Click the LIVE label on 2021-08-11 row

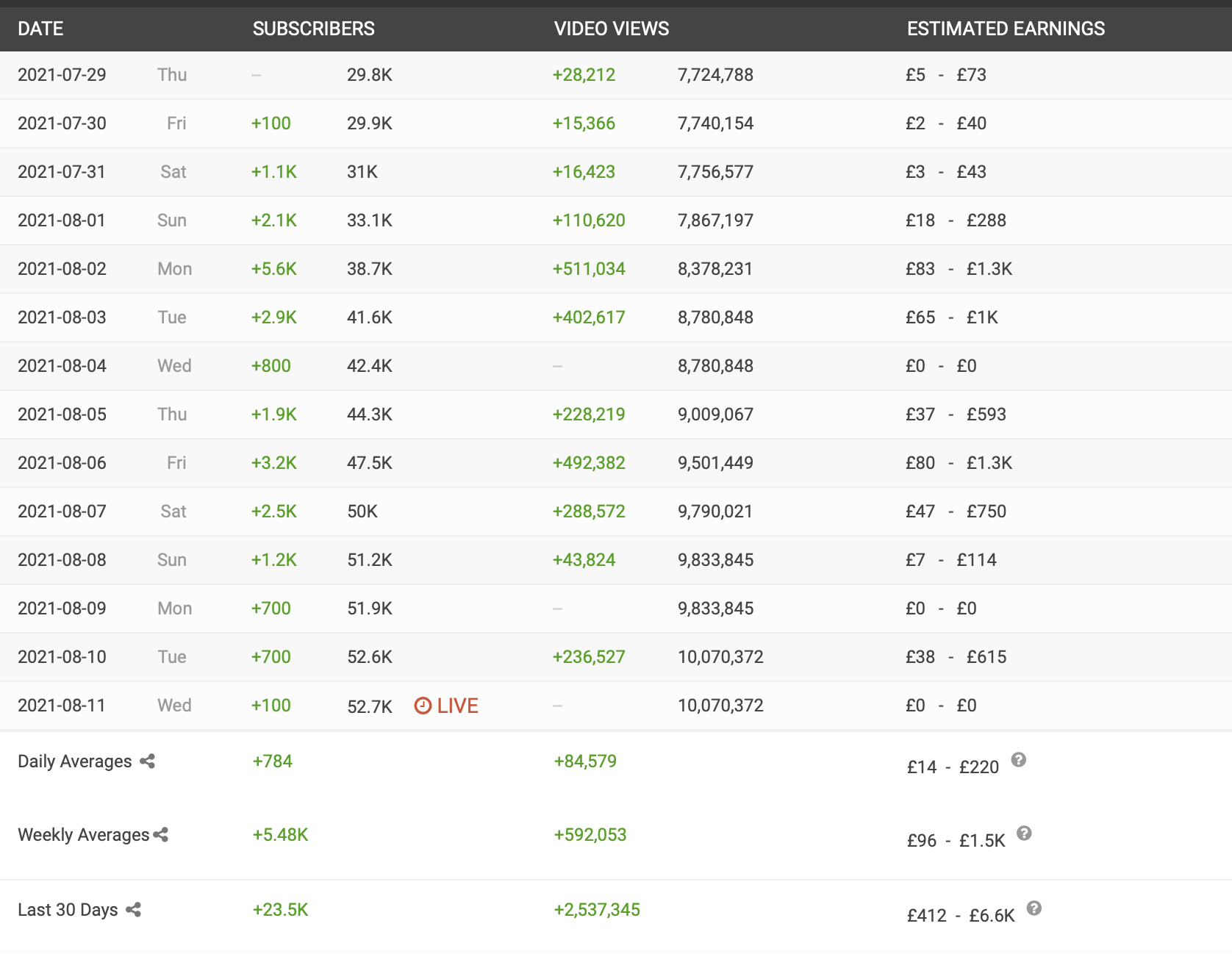(x=457, y=706)
